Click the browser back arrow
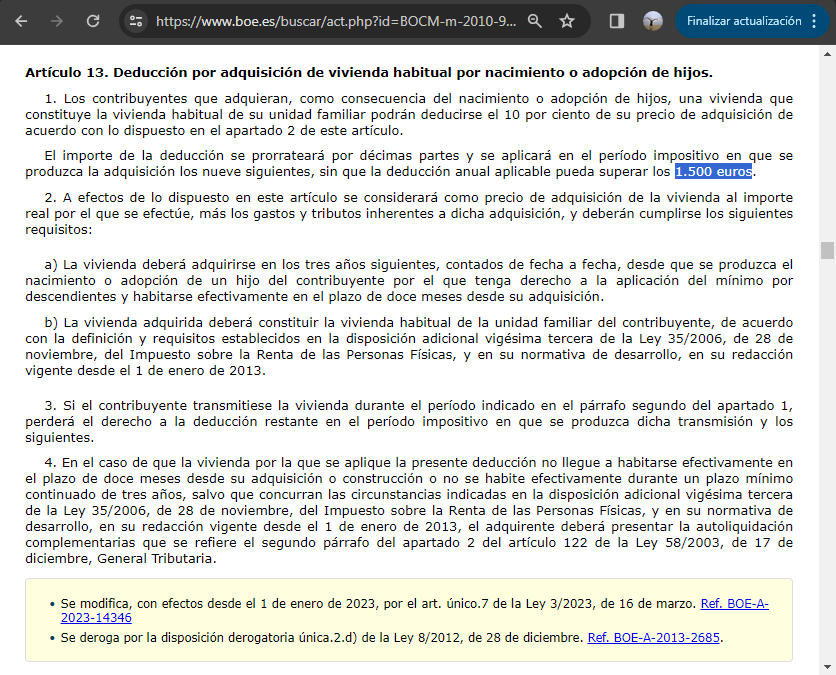This screenshot has width=836, height=675. tap(21, 21)
